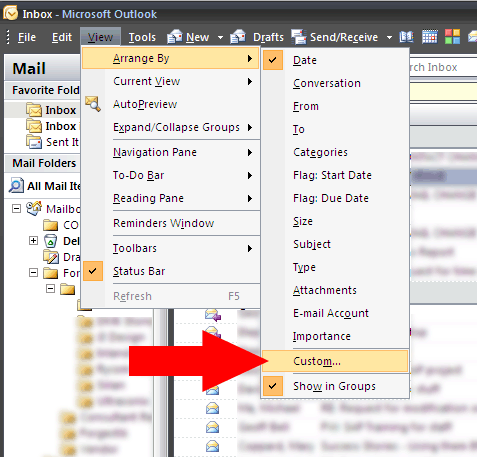Arrange by Date checked option
The image size is (477, 457).
[335, 60]
